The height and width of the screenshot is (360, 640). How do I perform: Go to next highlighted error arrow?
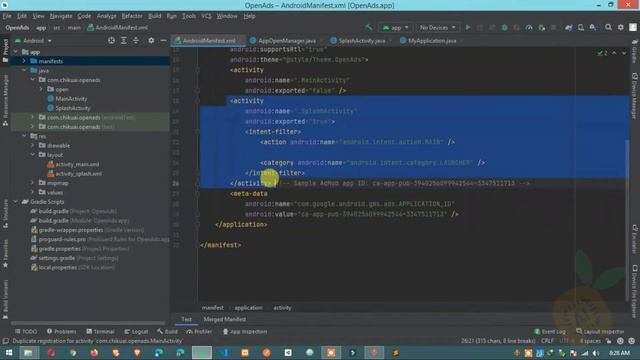(x=624, y=53)
